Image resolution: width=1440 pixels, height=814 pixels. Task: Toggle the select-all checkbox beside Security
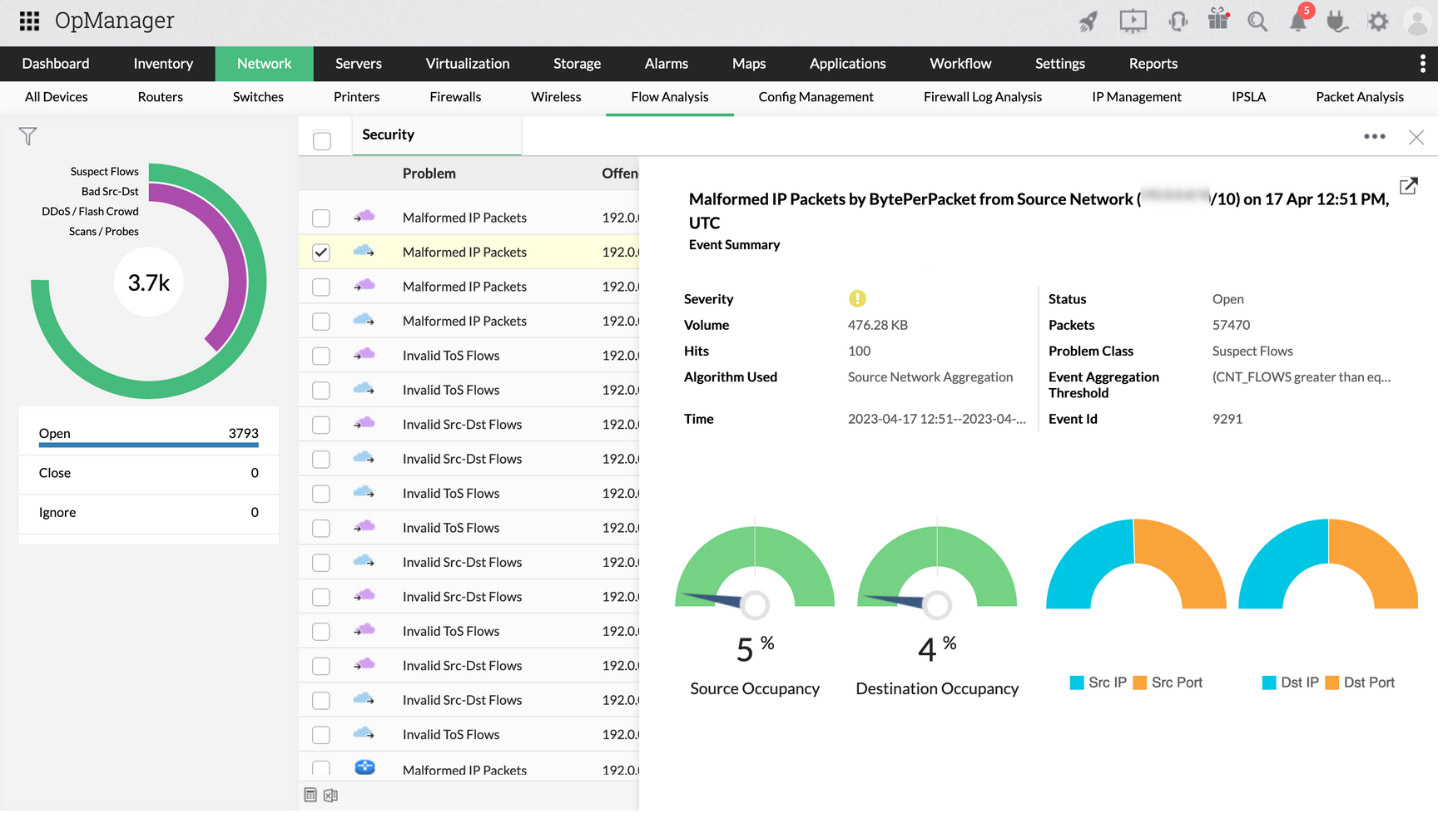pyautogui.click(x=322, y=141)
